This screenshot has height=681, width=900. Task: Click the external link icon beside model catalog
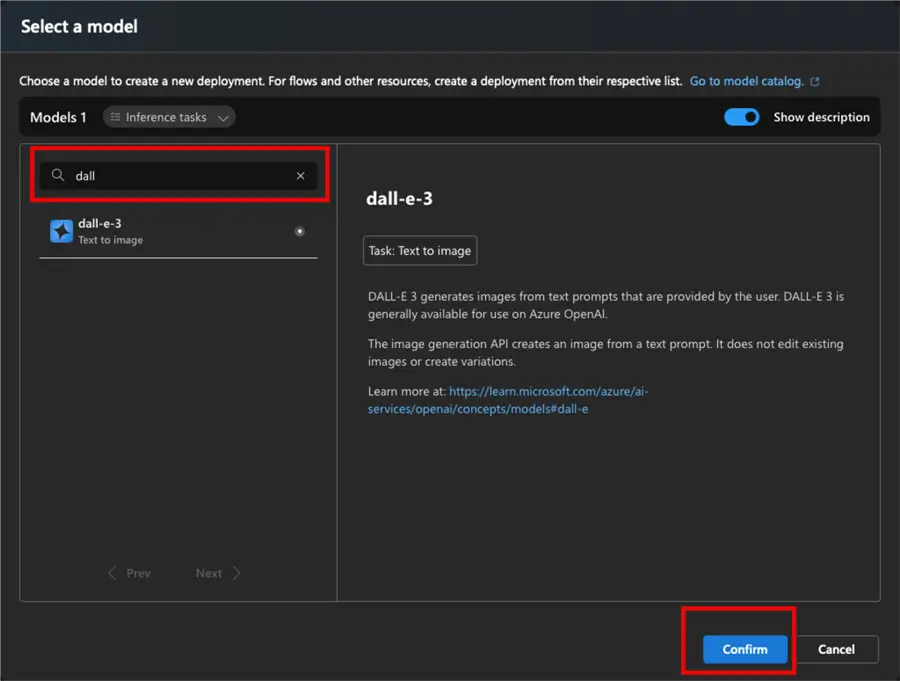[815, 82]
